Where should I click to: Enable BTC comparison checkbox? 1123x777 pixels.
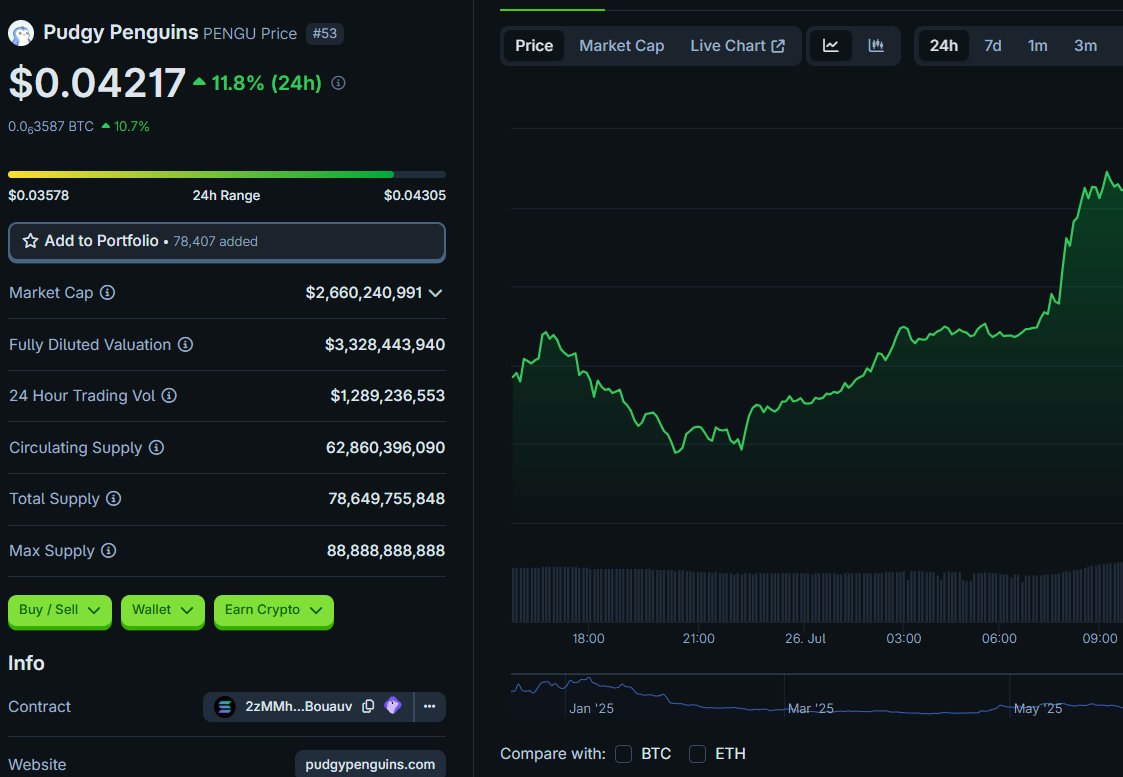[x=624, y=753]
